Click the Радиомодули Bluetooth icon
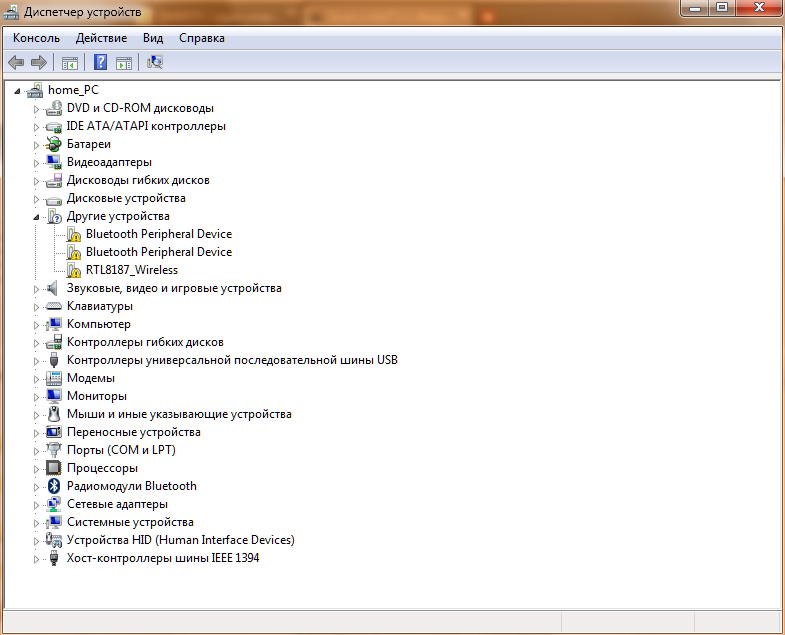The image size is (785, 635). click(x=54, y=486)
